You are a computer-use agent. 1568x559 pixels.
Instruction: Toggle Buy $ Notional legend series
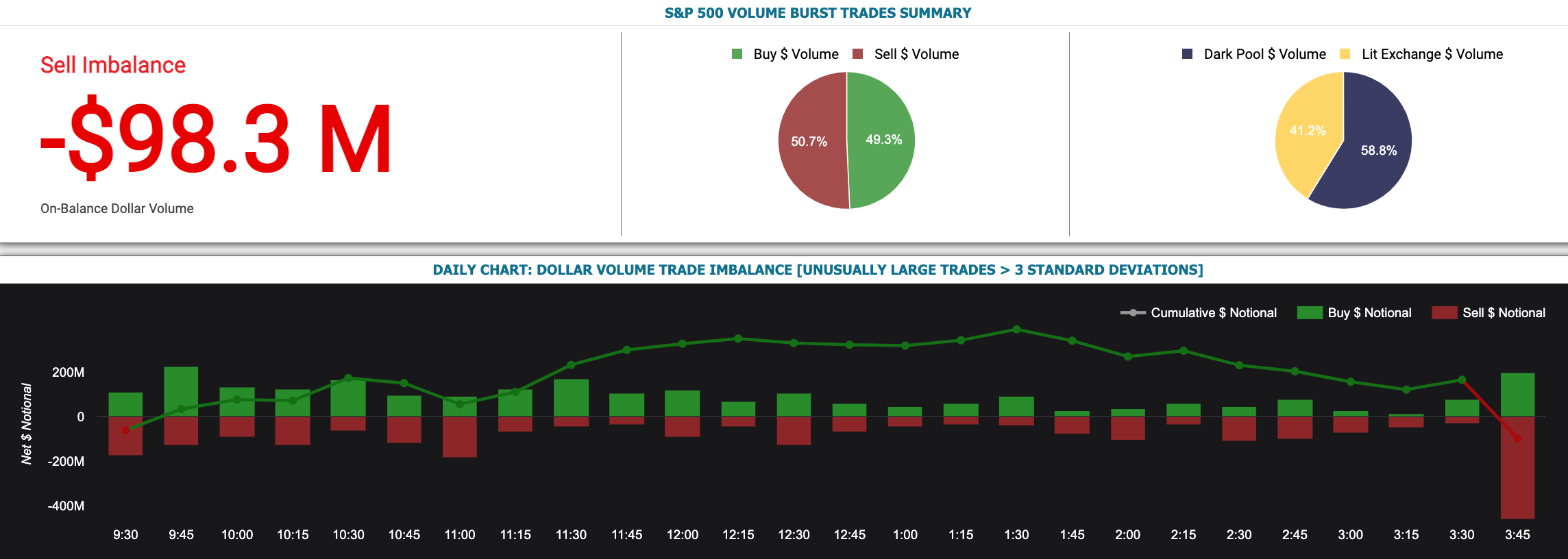click(x=1355, y=313)
